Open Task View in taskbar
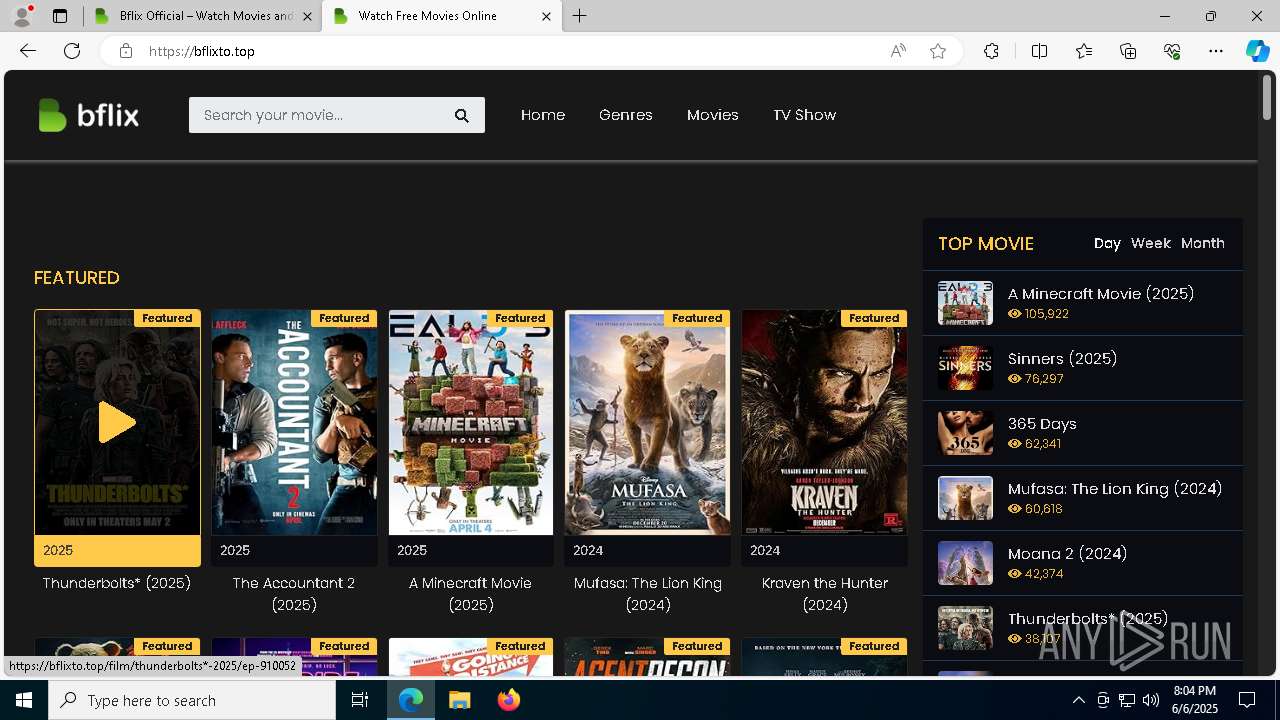This screenshot has height=720, width=1280. click(x=360, y=700)
